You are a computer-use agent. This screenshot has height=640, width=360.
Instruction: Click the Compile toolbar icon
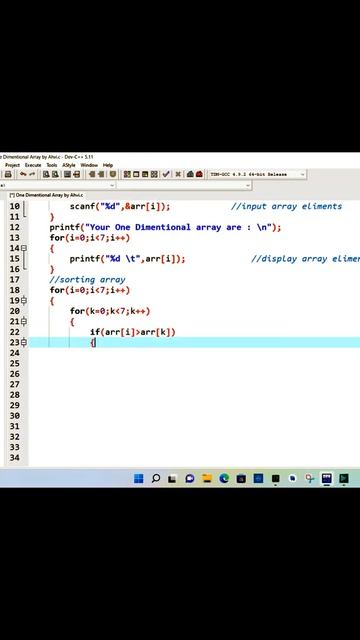(127, 174)
